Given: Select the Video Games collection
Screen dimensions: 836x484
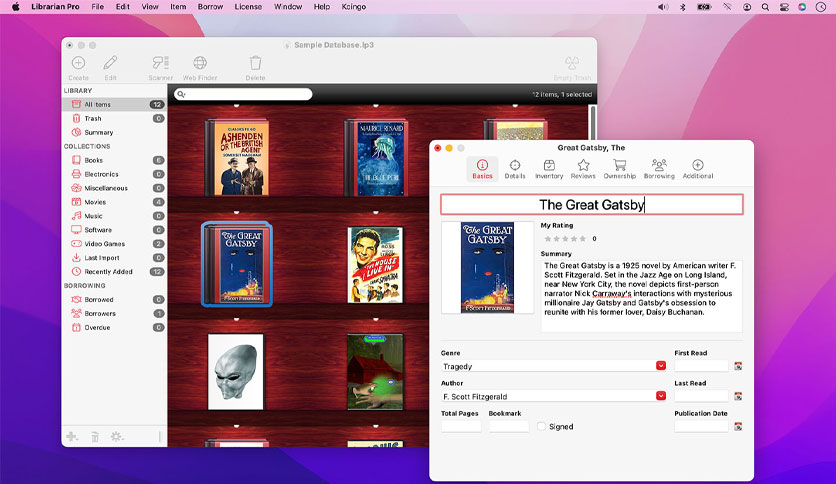Looking at the screenshot, I should [x=115, y=244].
